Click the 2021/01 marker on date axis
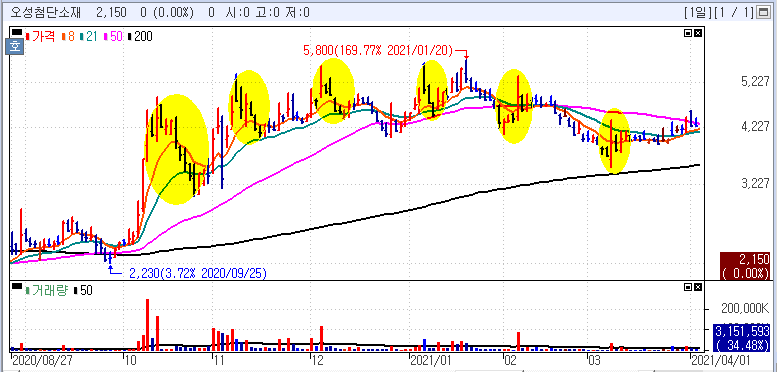Screen dimensions: 777x372 [430, 359]
